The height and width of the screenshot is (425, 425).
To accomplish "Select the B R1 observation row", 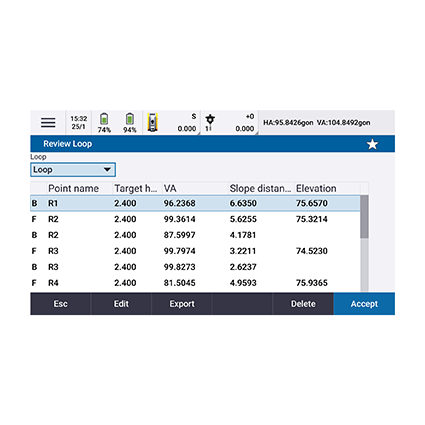I will [195, 203].
